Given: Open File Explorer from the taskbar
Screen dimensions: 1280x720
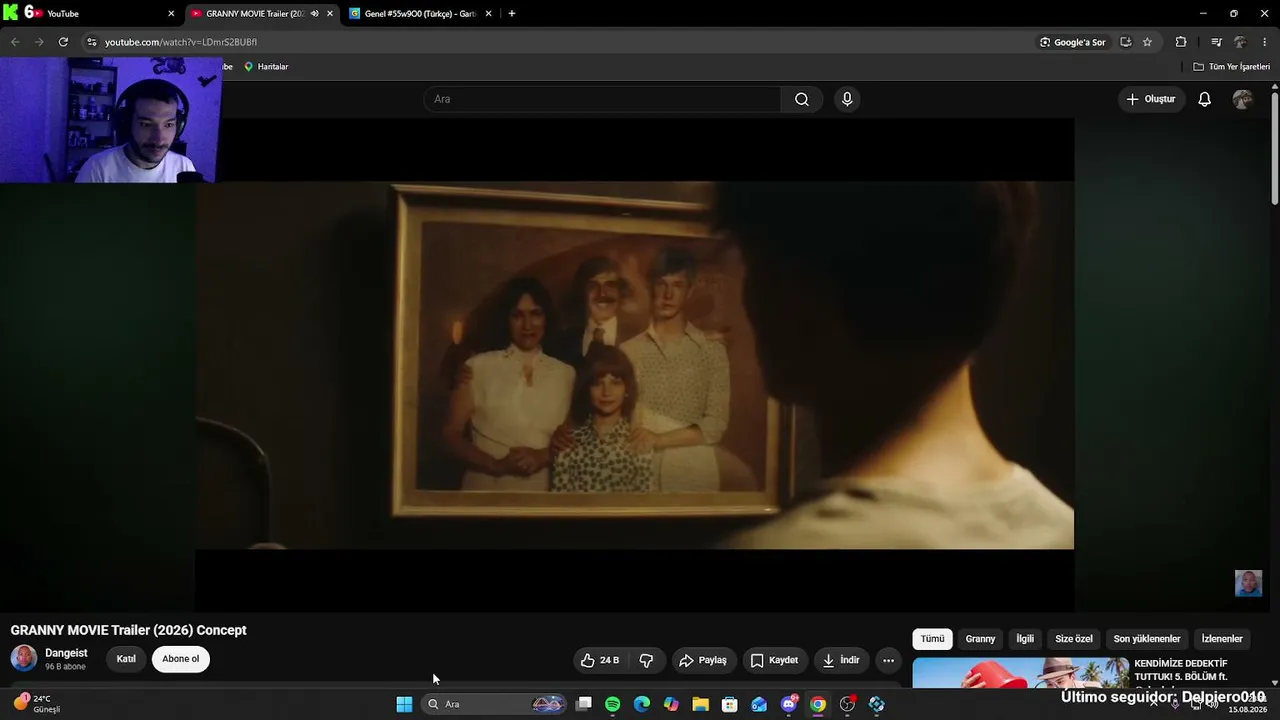Looking at the screenshot, I should pyautogui.click(x=700, y=704).
